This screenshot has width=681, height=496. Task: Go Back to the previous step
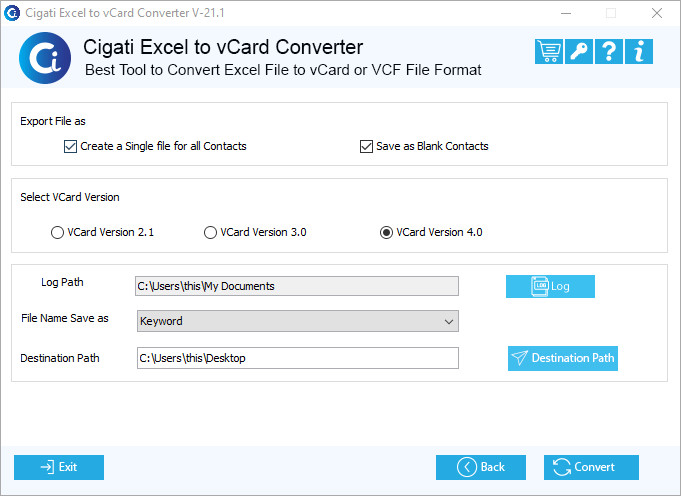tap(481, 467)
